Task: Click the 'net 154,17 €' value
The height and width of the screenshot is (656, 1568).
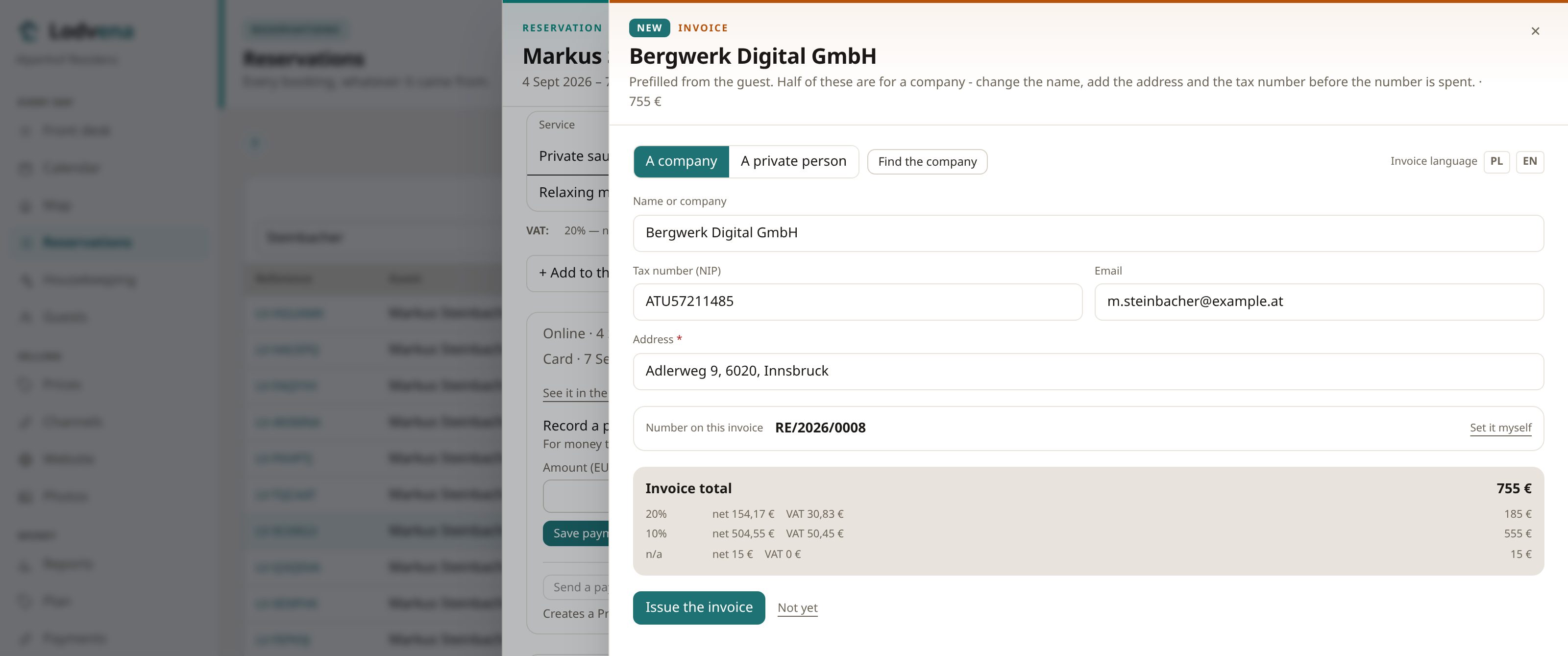Action: [x=743, y=514]
